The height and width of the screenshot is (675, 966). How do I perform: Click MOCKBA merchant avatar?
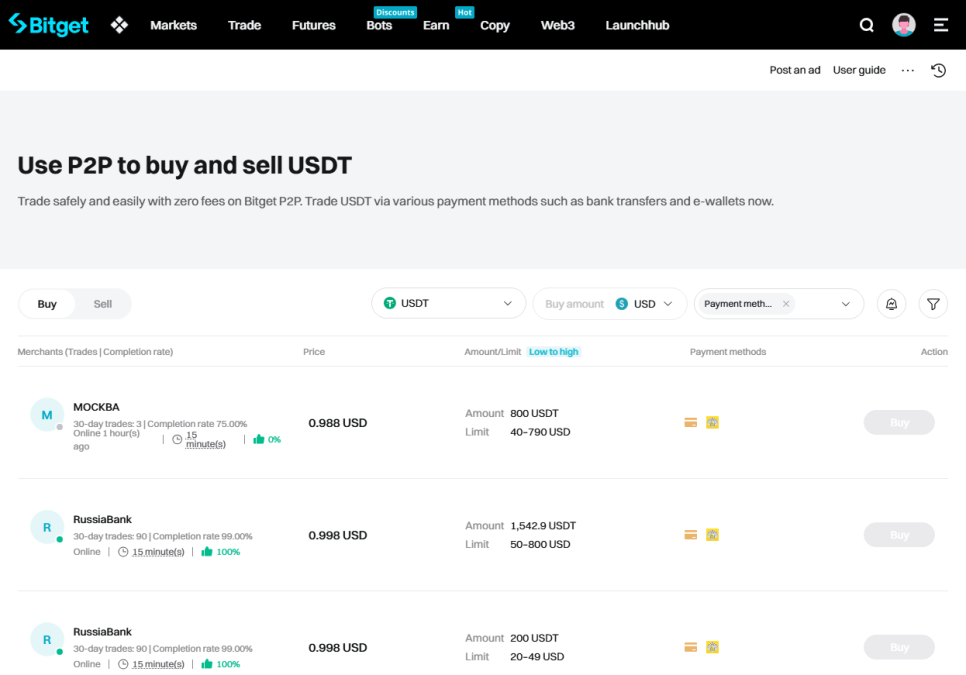(x=47, y=415)
